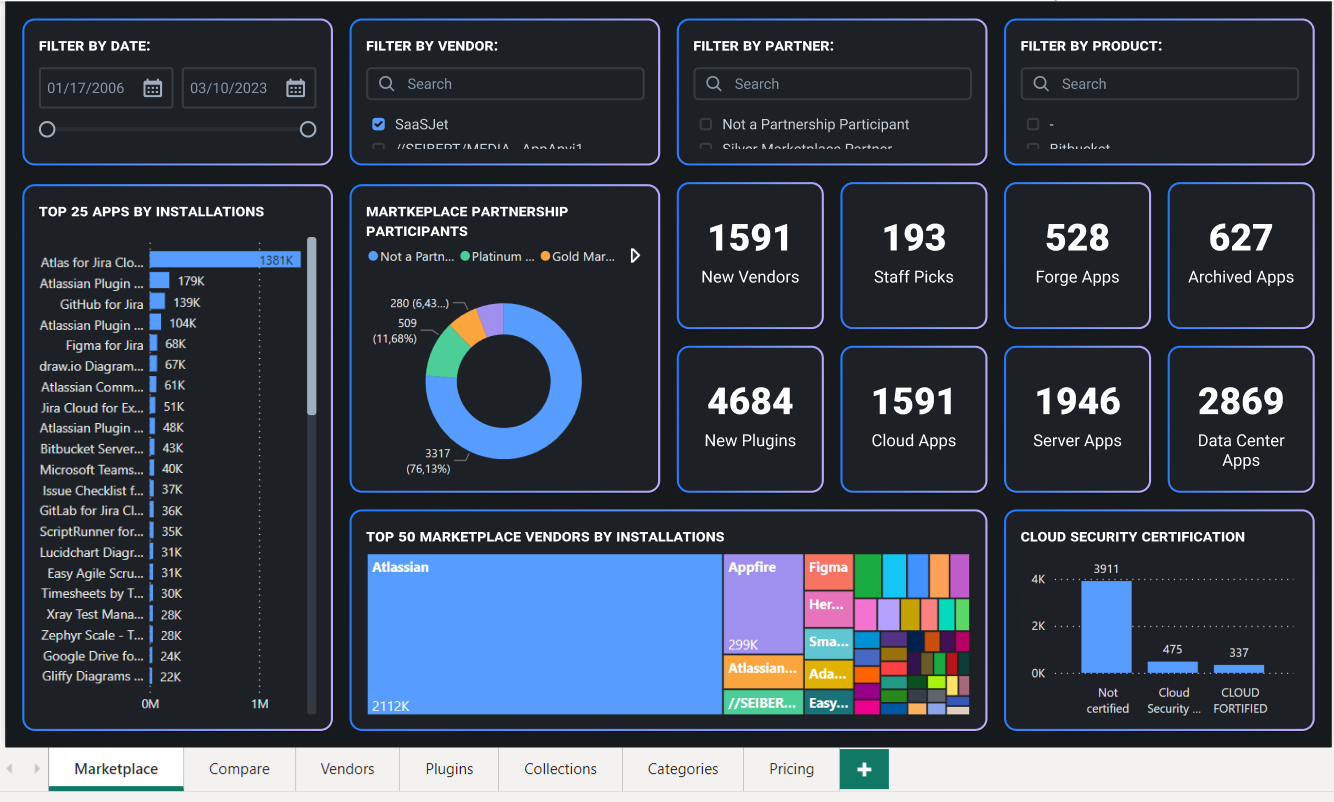Select the 193 Staff Picks card
Screen dimensions: 1334x802
pos(914,255)
